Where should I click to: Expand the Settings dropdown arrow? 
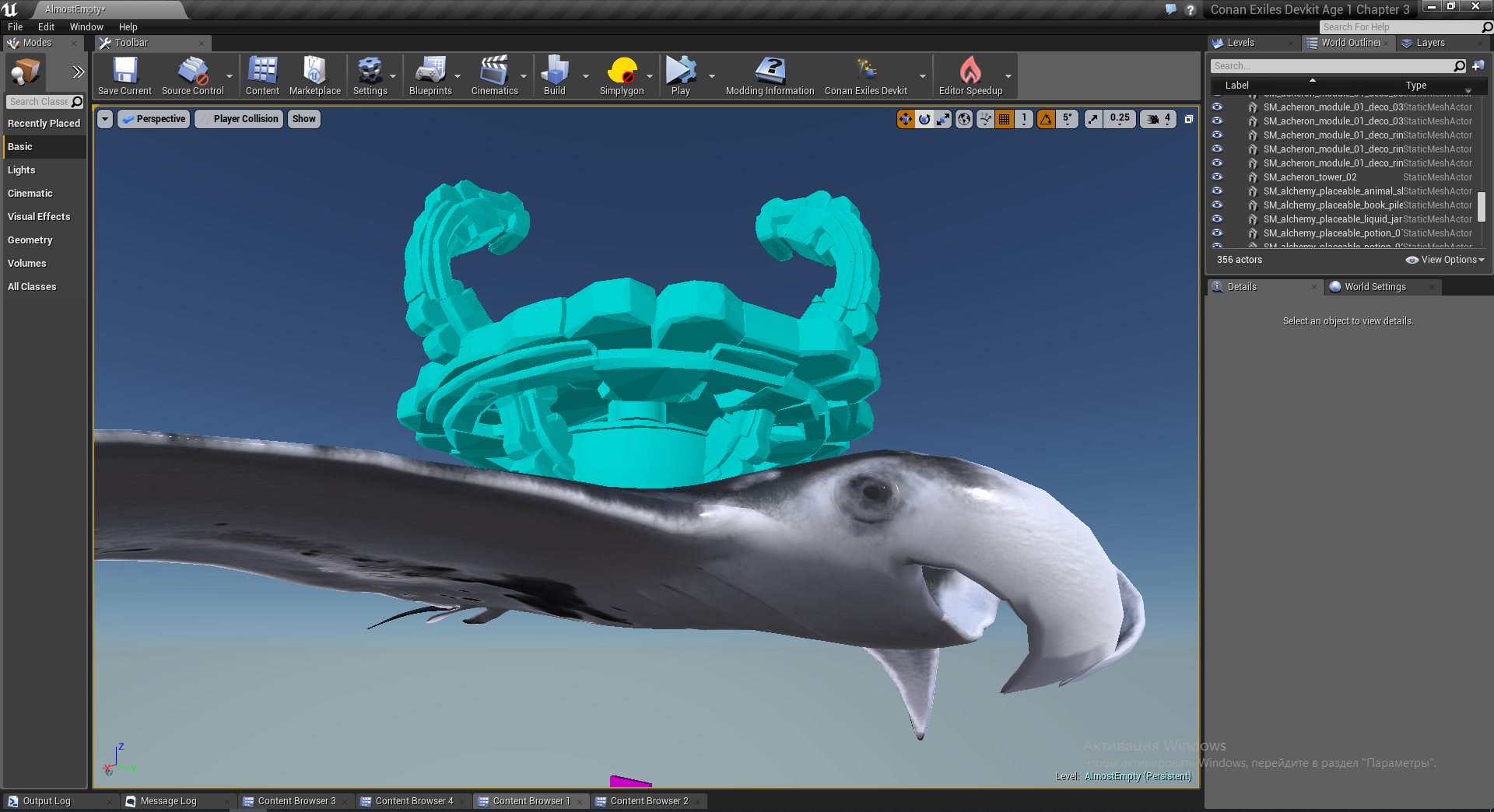[x=393, y=76]
